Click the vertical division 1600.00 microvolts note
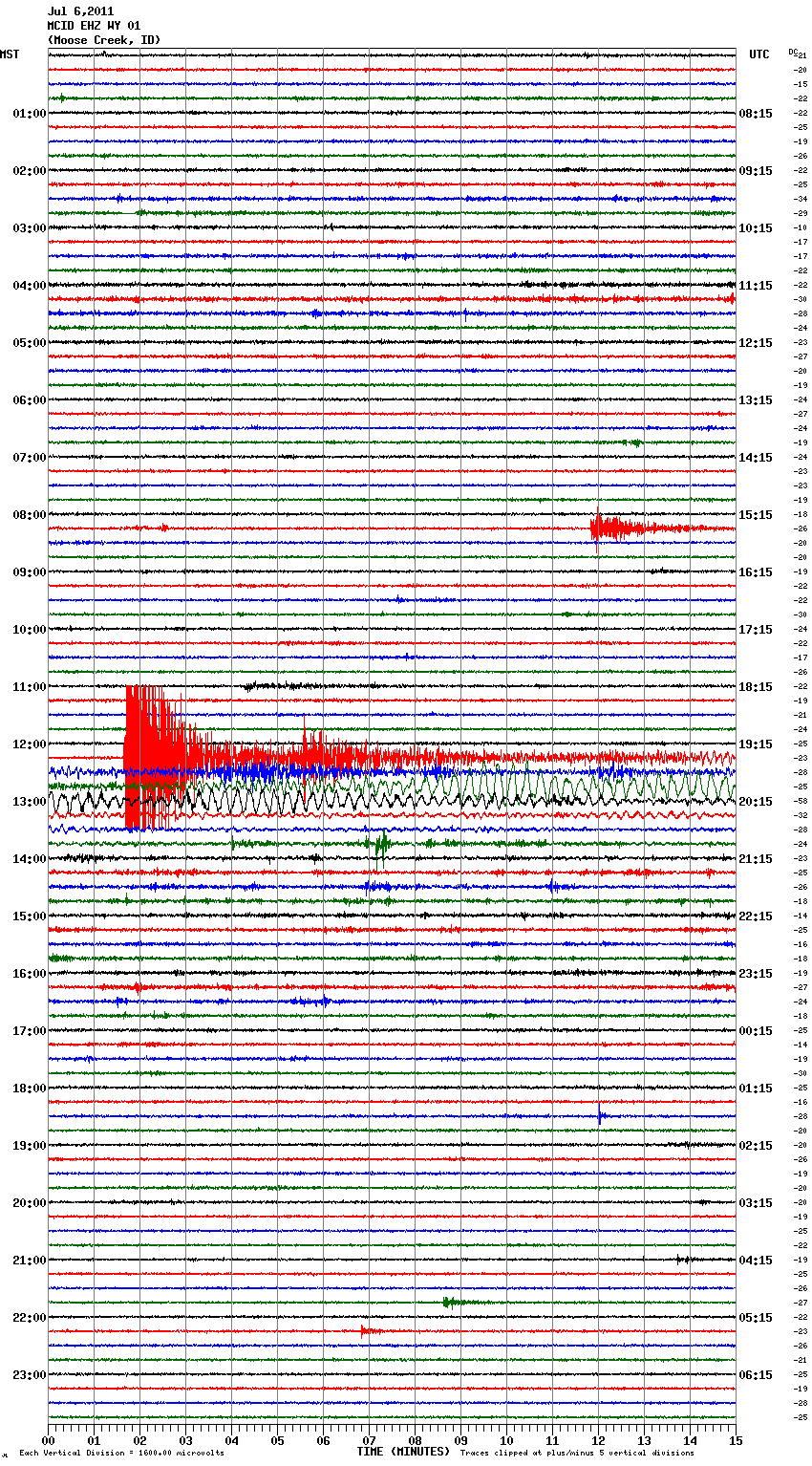 121,1454
